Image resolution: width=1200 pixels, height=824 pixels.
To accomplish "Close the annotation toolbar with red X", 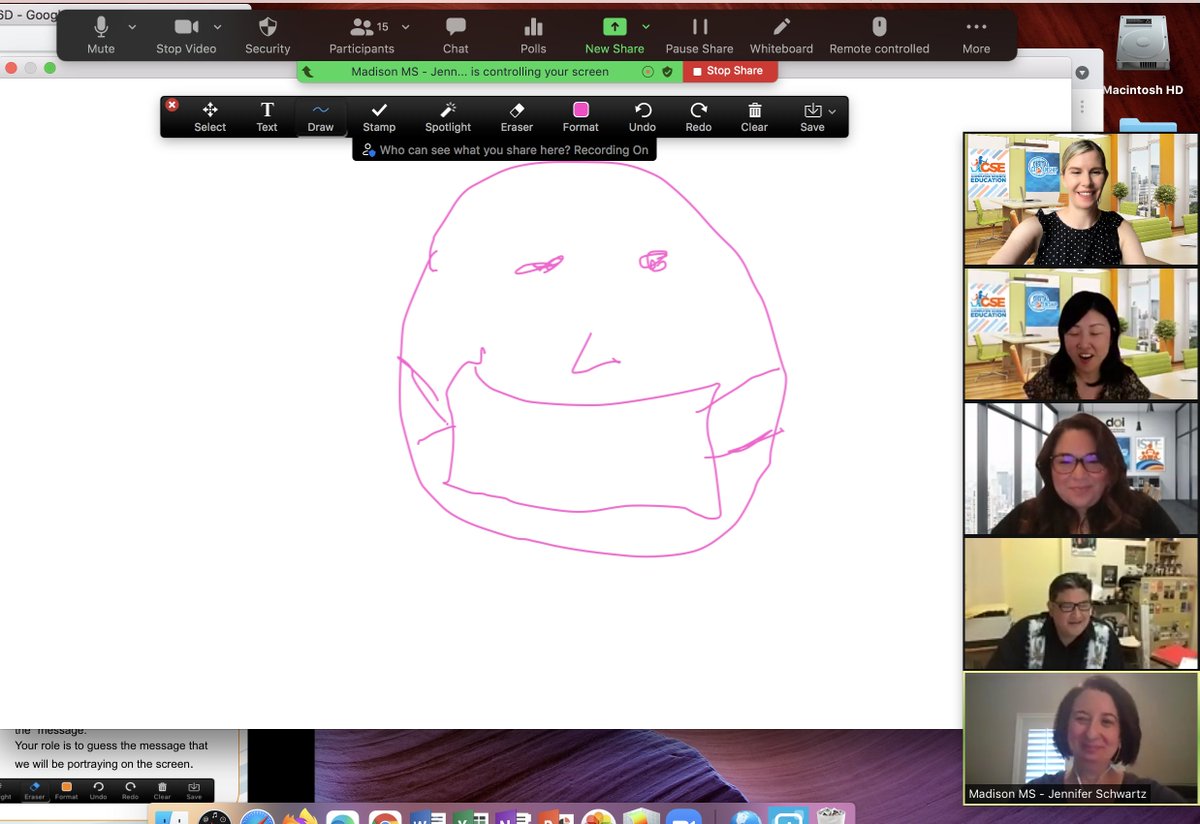I will [172, 105].
